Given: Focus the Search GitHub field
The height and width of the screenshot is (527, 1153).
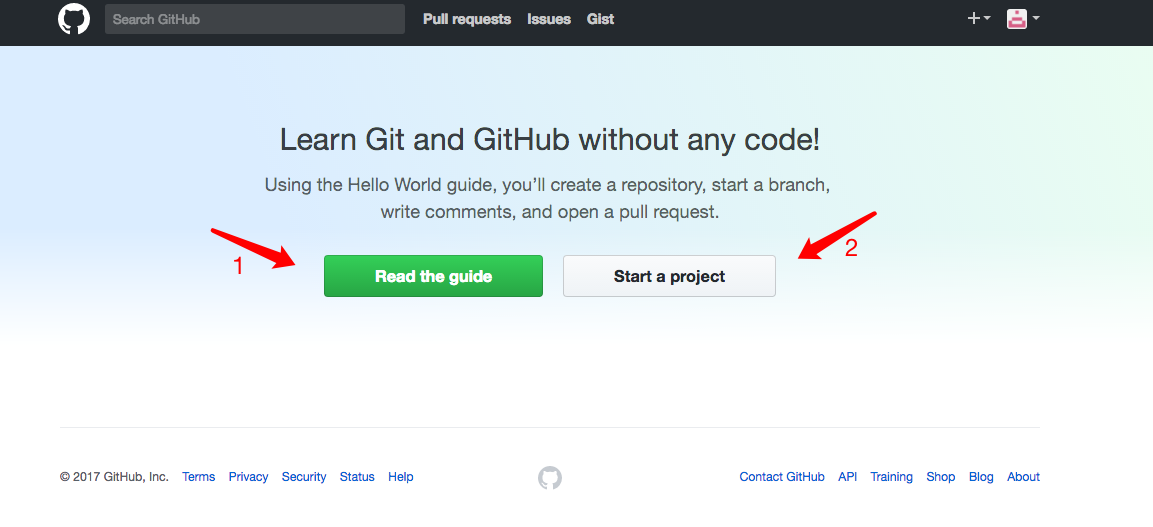Looking at the screenshot, I should pyautogui.click(x=255, y=19).
